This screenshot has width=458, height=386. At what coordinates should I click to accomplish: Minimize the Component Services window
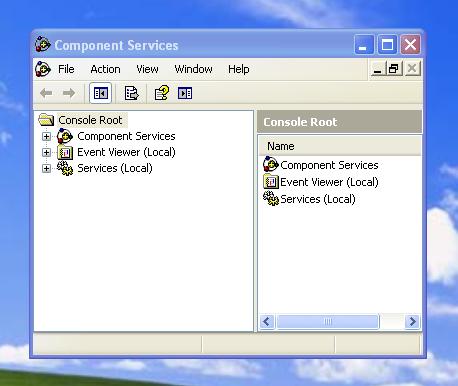[x=364, y=44]
